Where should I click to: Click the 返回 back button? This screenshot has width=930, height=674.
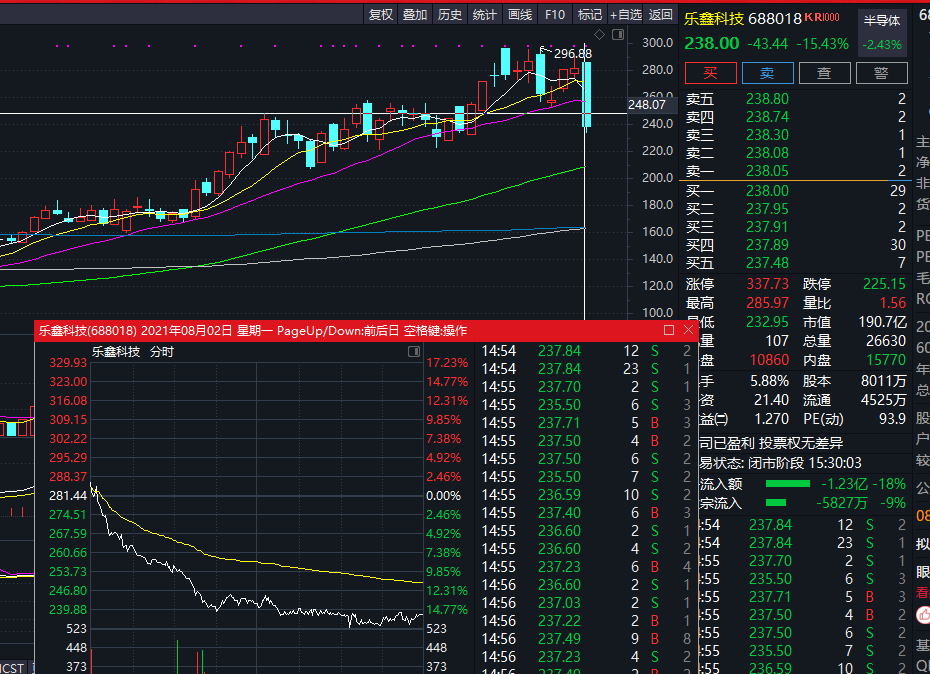pos(661,14)
